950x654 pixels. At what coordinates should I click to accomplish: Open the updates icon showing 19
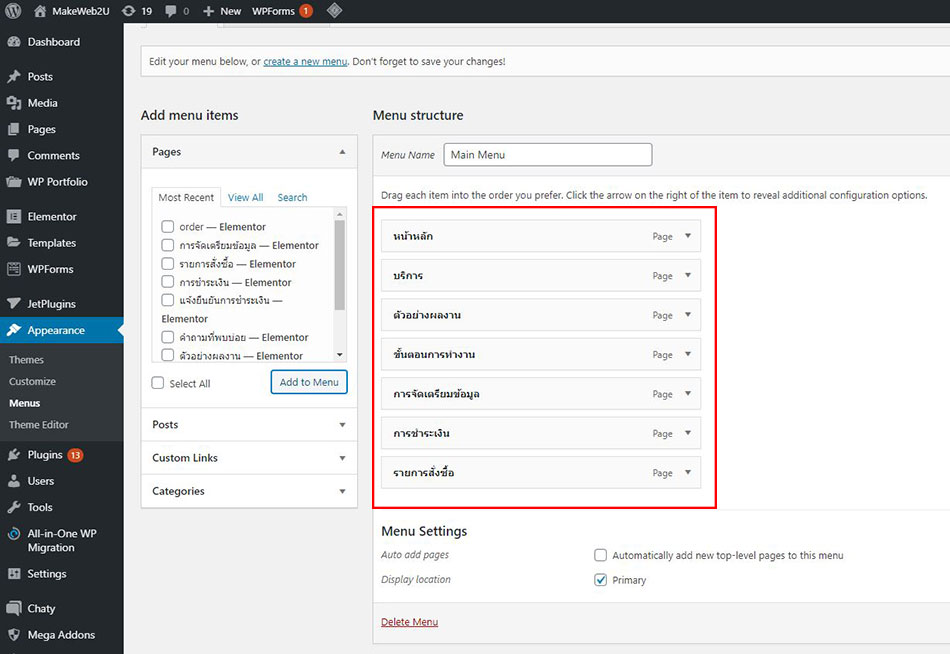pos(128,11)
